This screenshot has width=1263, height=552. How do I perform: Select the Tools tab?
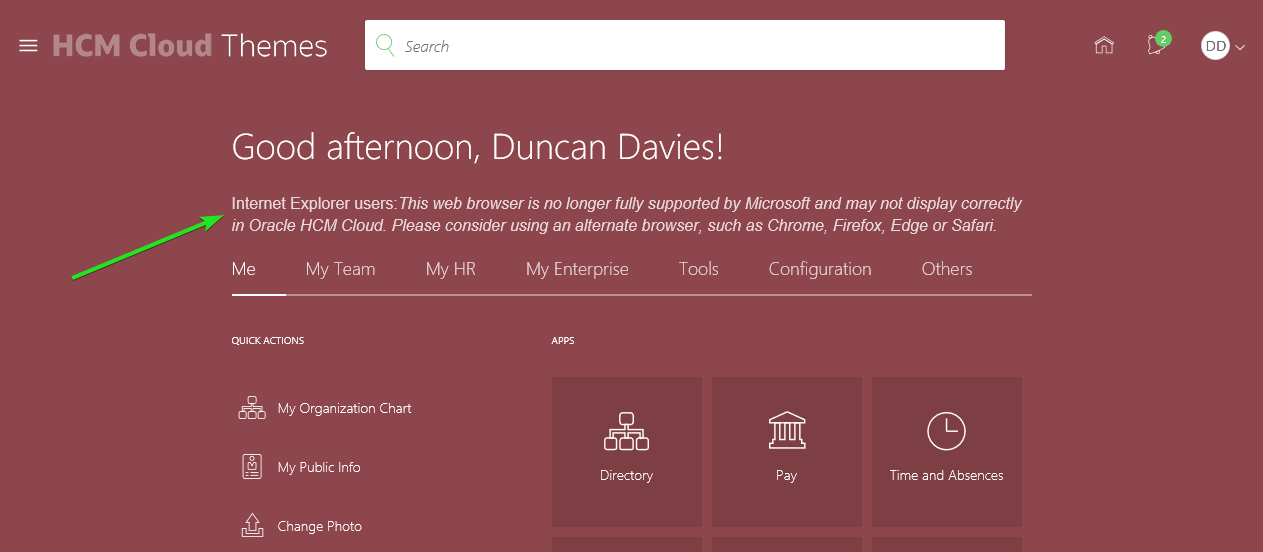point(699,269)
